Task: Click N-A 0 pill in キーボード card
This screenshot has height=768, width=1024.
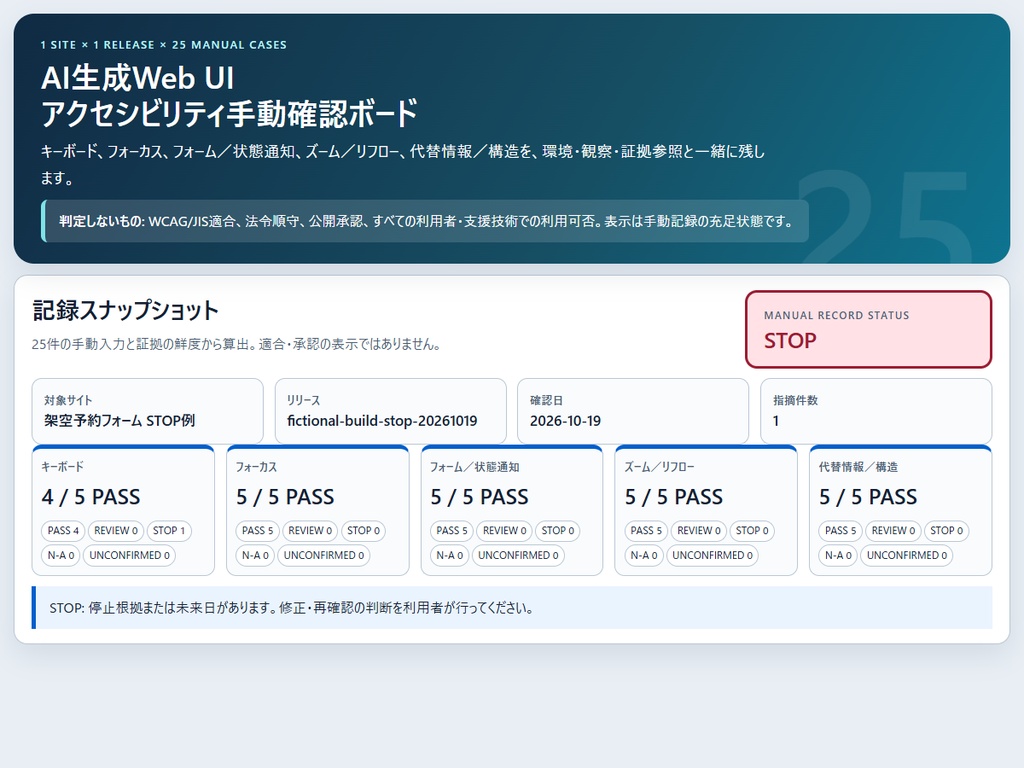Action: [61, 556]
